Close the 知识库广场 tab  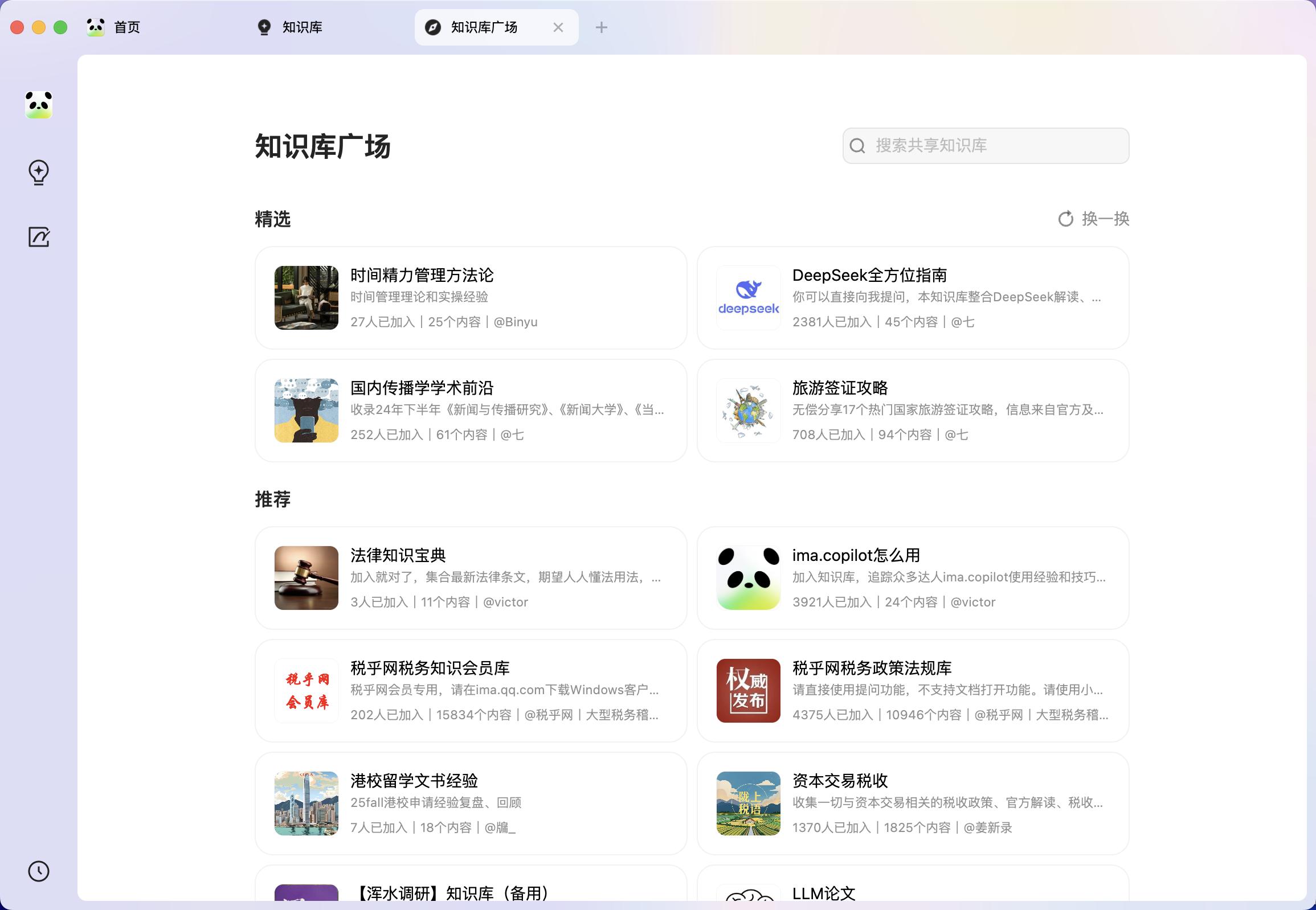pos(558,27)
